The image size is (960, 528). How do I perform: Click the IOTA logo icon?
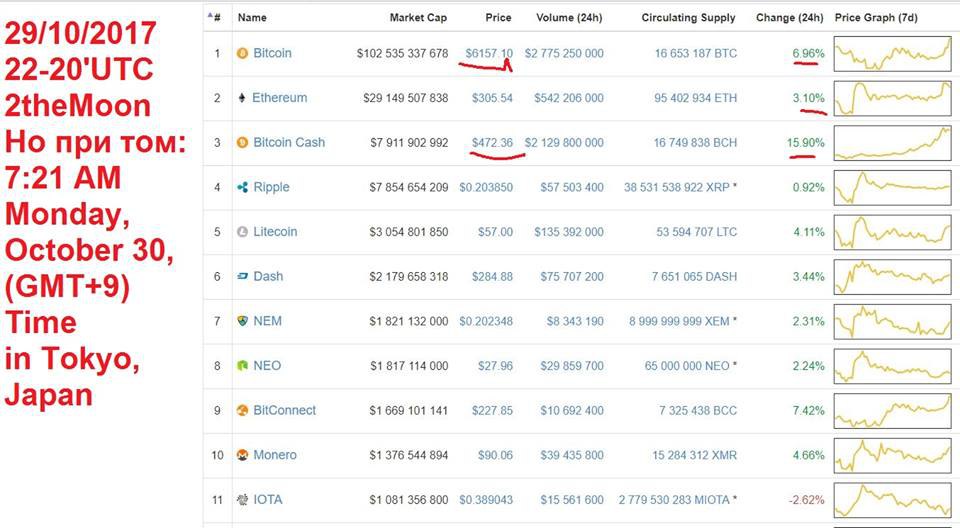click(x=242, y=500)
